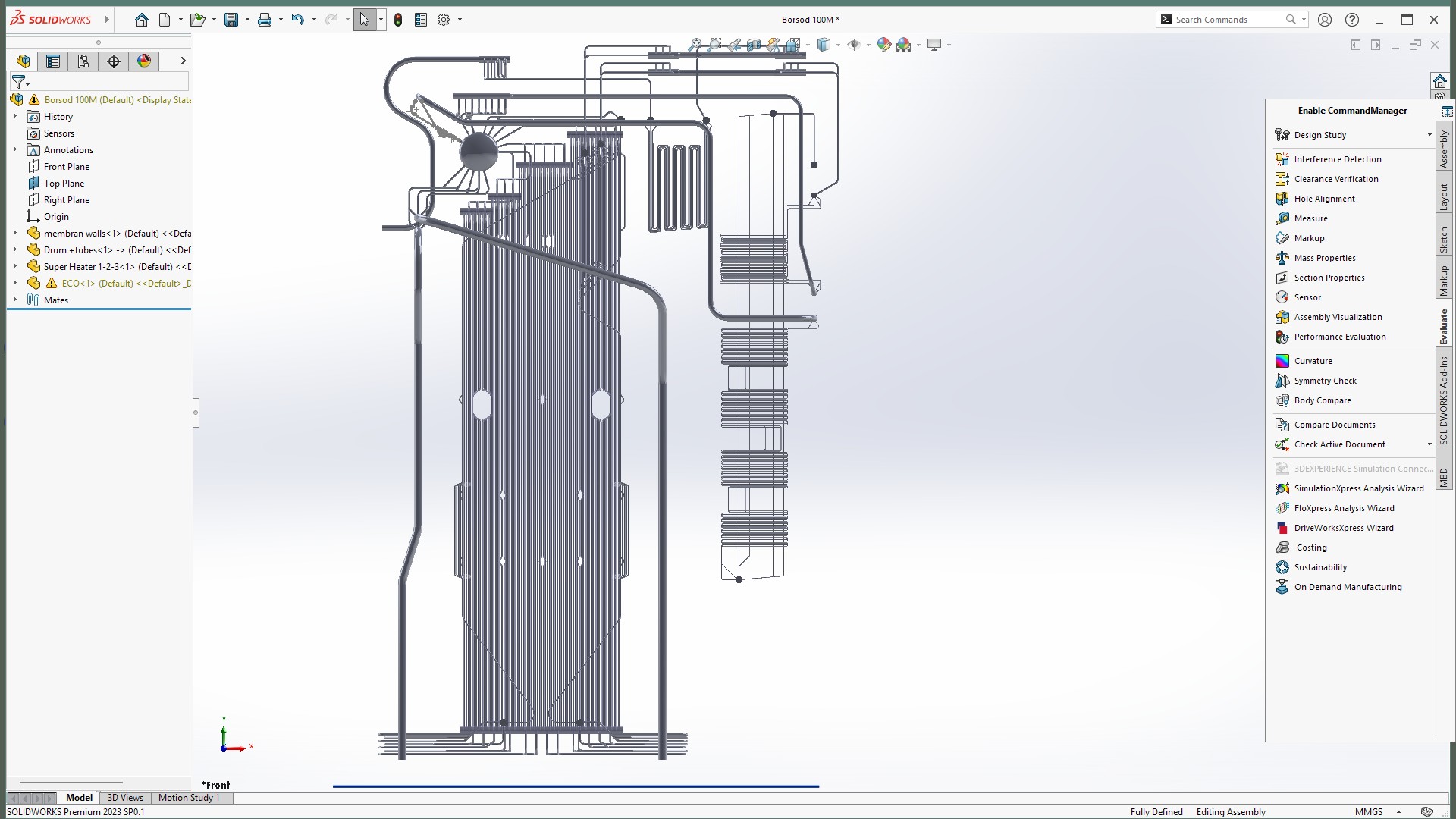Click Mass Properties command

1324,258
